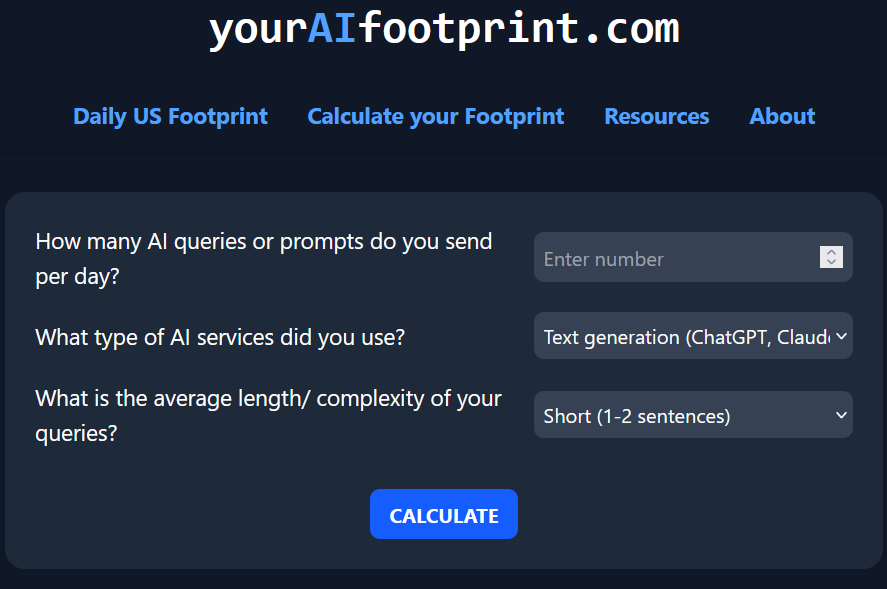Image resolution: width=887 pixels, height=589 pixels.
Task: Visit the About page
Action: pyautogui.click(x=782, y=116)
